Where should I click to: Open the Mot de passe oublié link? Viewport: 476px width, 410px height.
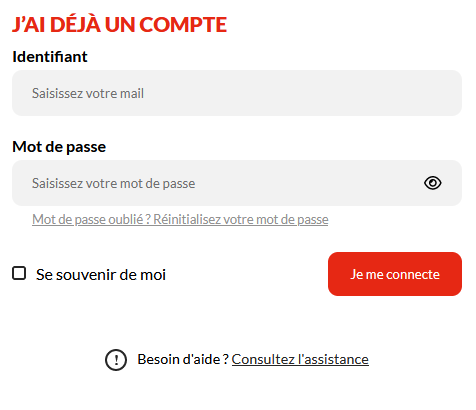[180, 219]
